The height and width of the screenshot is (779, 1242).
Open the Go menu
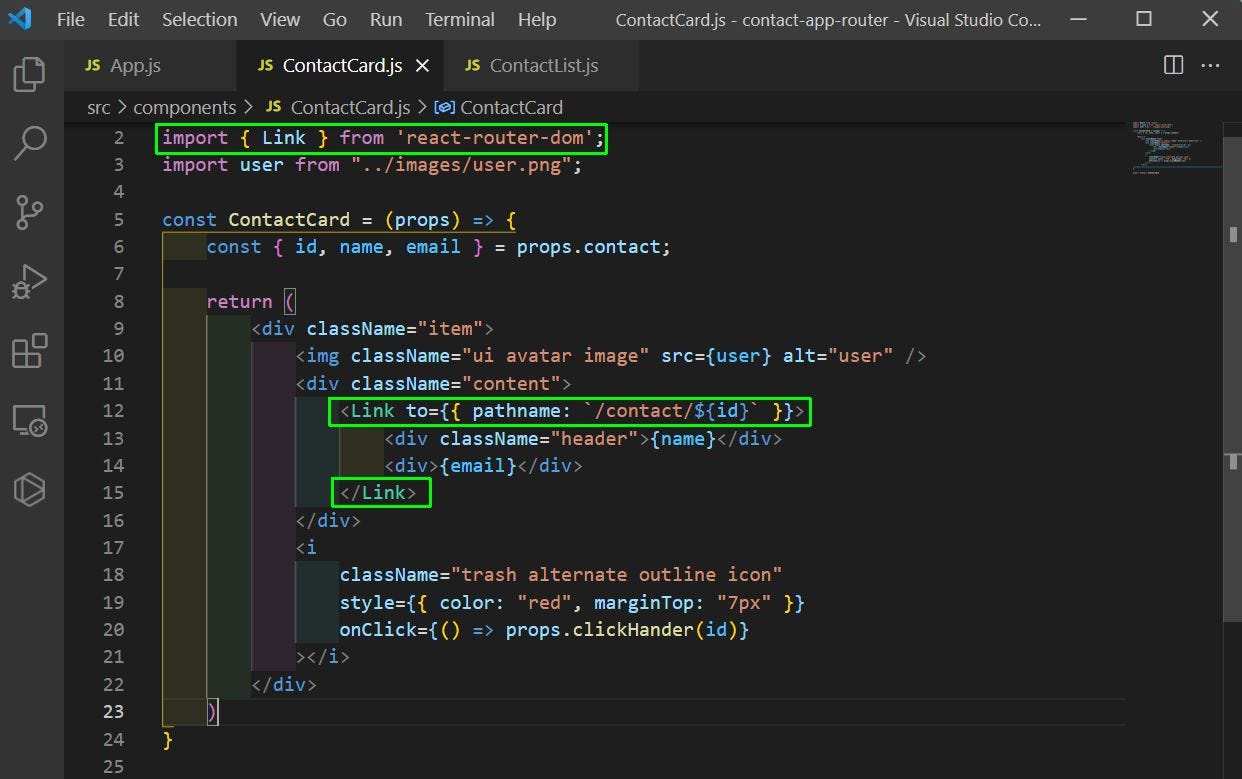pyautogui.click(x=334, y=19)
